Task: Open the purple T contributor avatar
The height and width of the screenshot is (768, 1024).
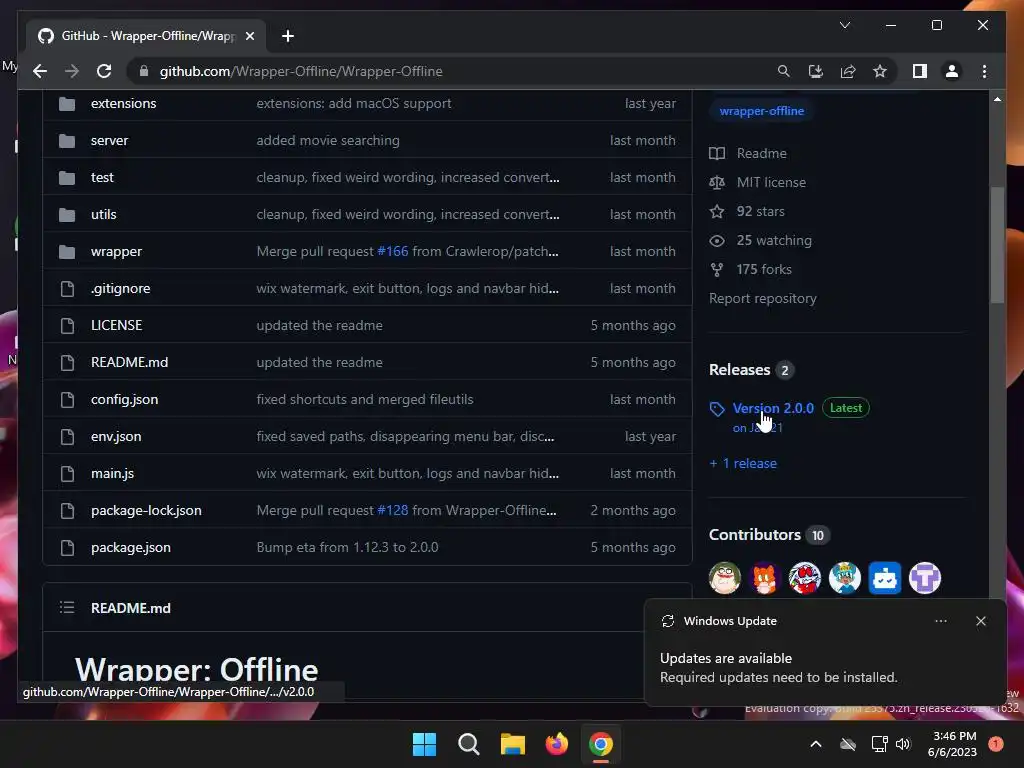Action: (925, 578)
